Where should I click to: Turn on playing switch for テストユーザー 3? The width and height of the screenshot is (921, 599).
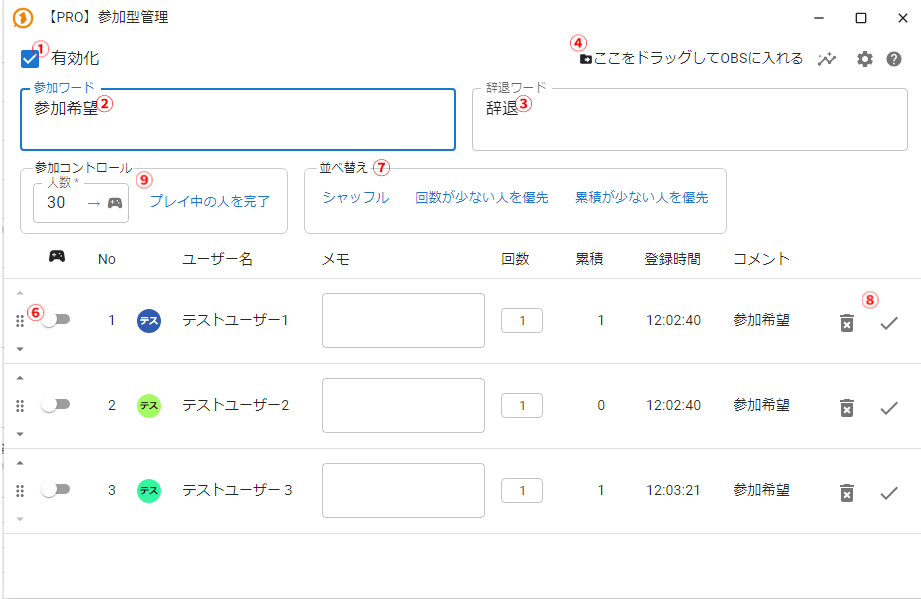(55, 490)
